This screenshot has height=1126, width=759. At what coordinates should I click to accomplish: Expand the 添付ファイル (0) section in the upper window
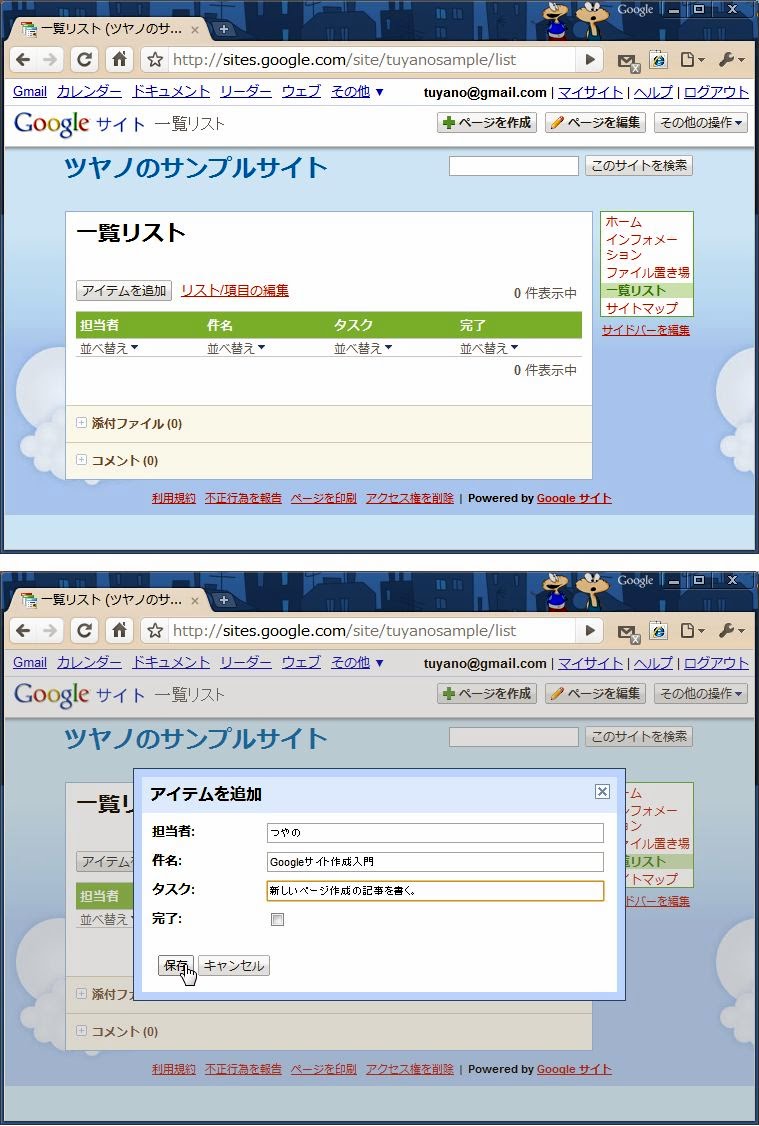(82, 423)
